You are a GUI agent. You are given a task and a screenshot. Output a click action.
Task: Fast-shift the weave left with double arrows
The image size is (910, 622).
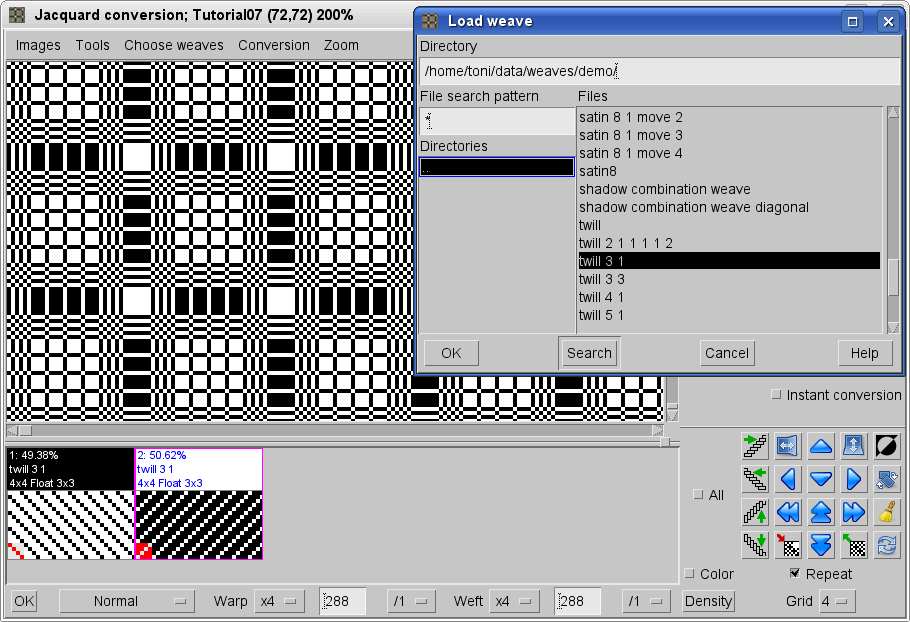tap(788, 513)
